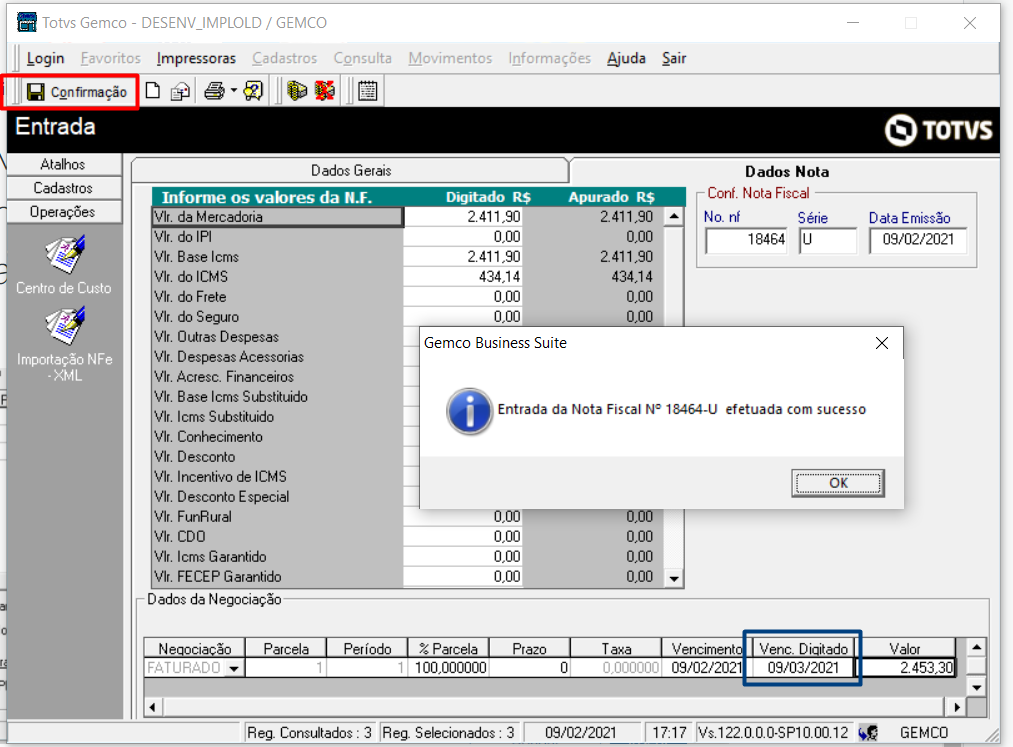Click the Vlr. Icms Garantido row label
This screenshot has height=747, width=1013.
click(278, 556)
